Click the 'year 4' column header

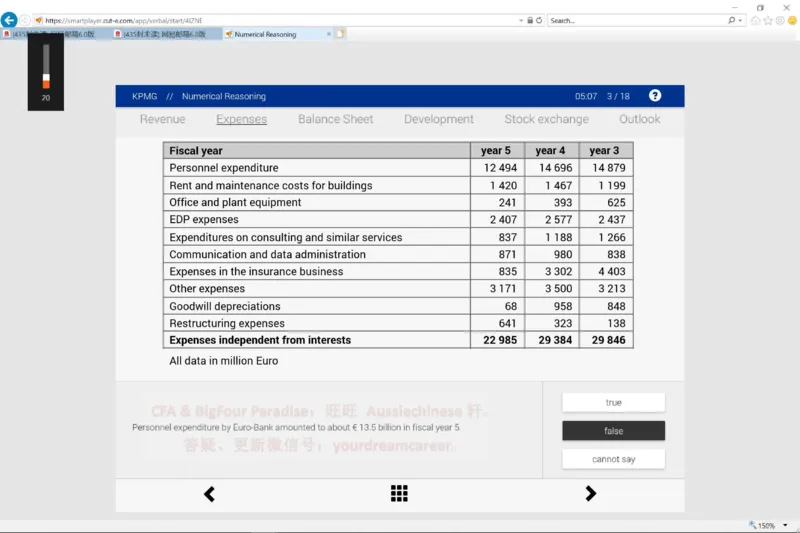[551, 150]
